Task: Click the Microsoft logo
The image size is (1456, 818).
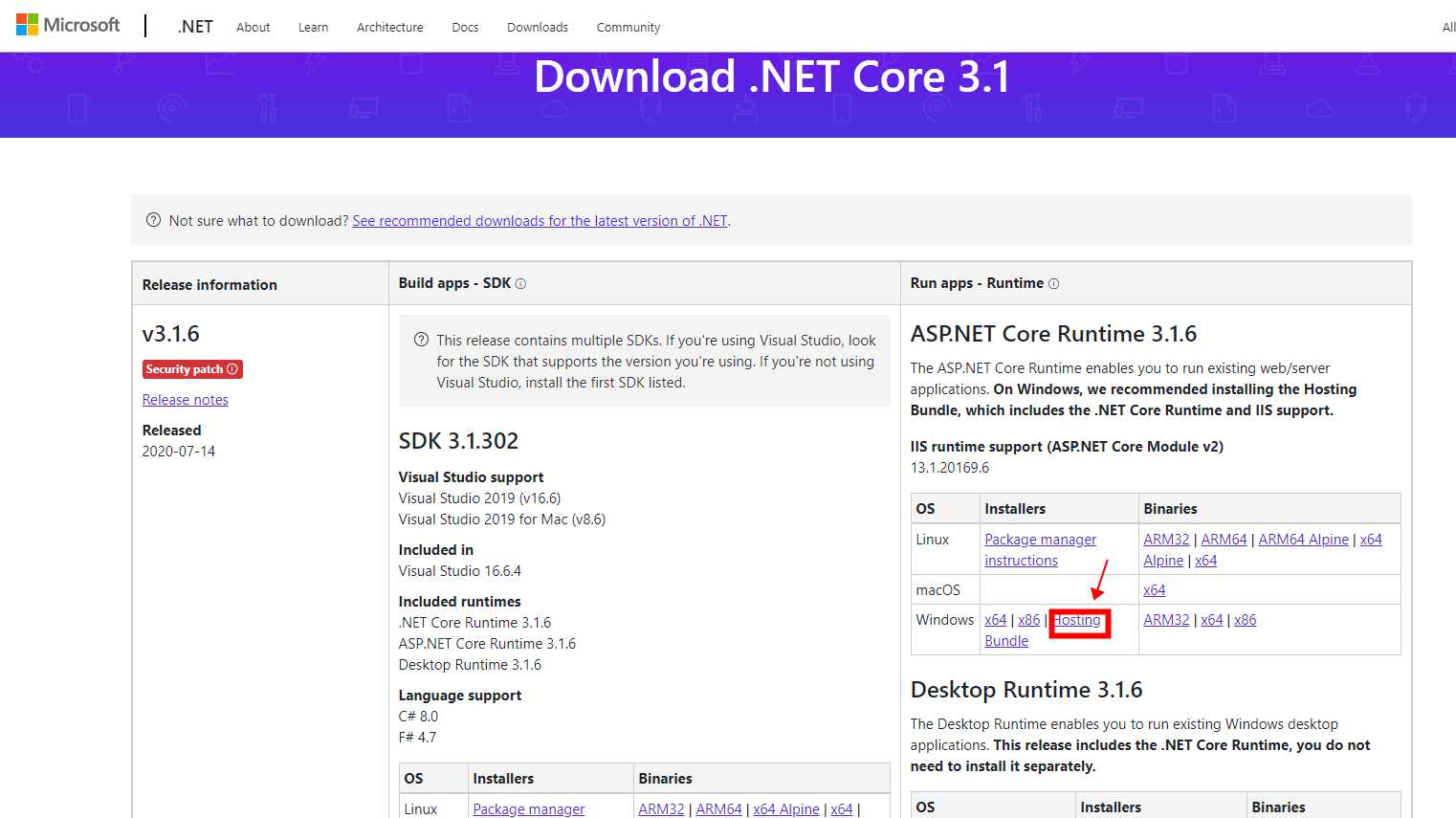Action: pyautogui.click(x=68, y=25)
